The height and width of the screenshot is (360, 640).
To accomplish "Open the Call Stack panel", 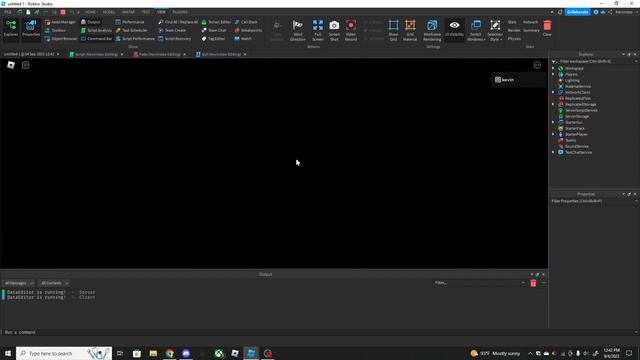I will coord(246,22).
